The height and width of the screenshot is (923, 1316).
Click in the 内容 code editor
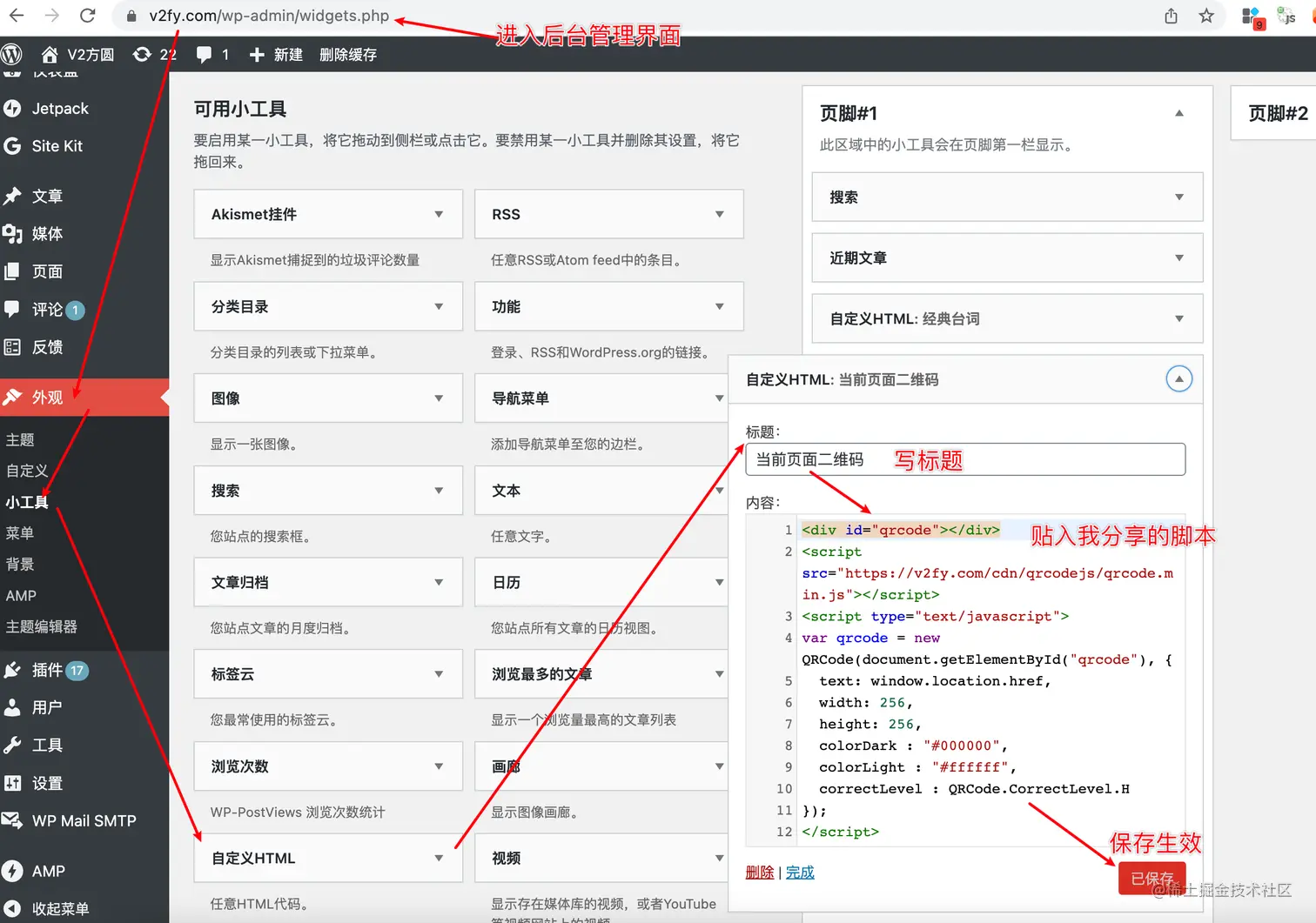point(965,680)
